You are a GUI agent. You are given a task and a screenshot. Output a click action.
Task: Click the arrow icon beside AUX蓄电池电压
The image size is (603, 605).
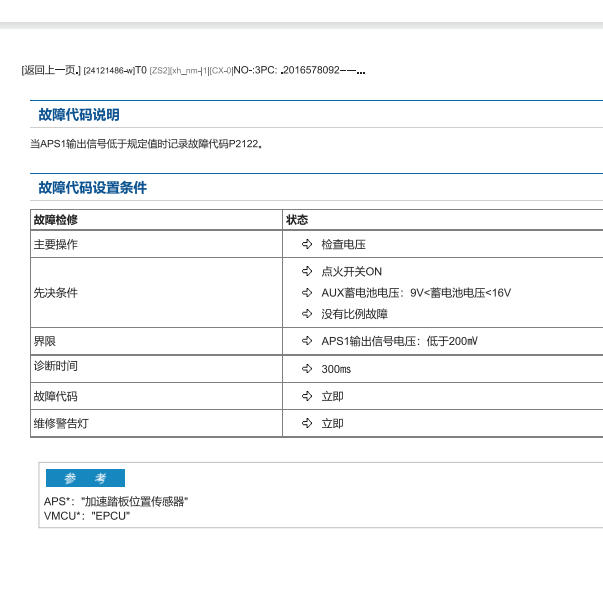pos(307,292)
